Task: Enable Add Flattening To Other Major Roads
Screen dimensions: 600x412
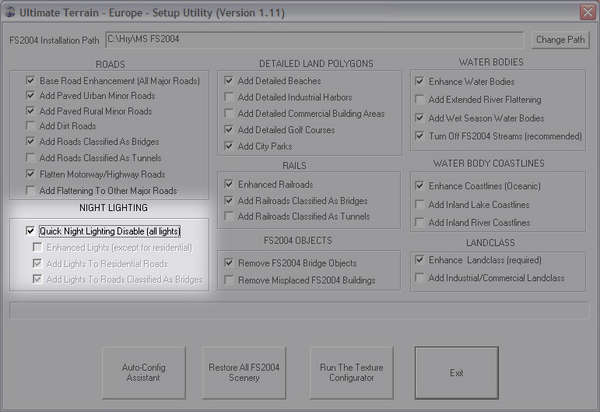Action: (x=30, y=190)
